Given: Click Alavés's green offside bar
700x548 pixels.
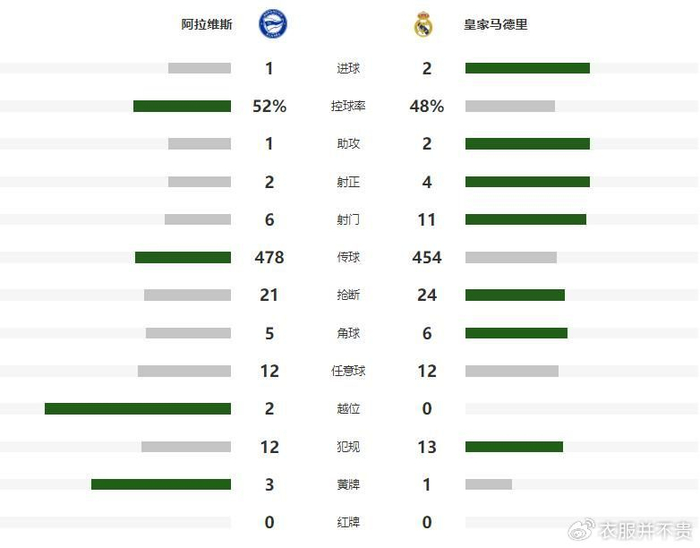Looking at the screenshot, I should (138, 409).
